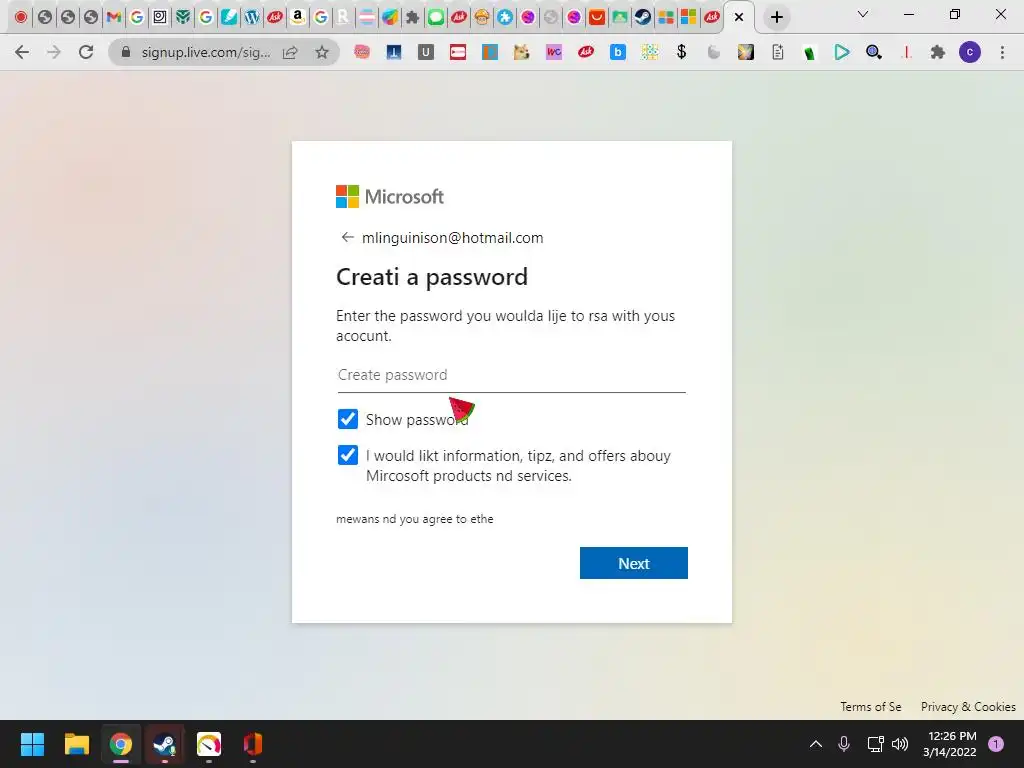
Task: Click the document notes extension icon
Action: (777, 52)
